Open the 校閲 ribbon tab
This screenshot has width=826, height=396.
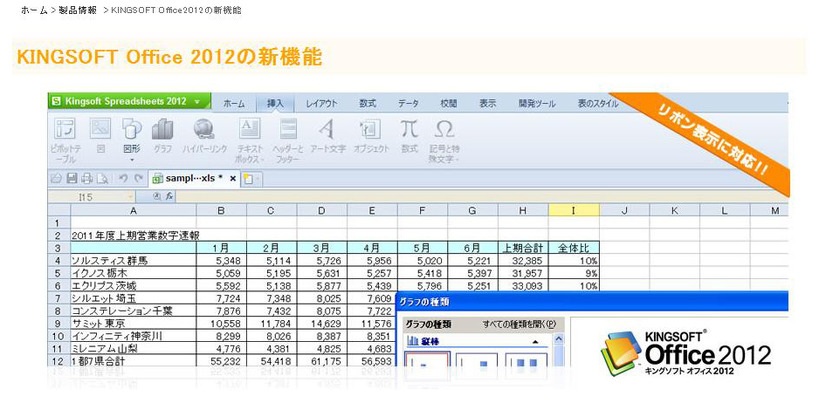coord(448,104)
